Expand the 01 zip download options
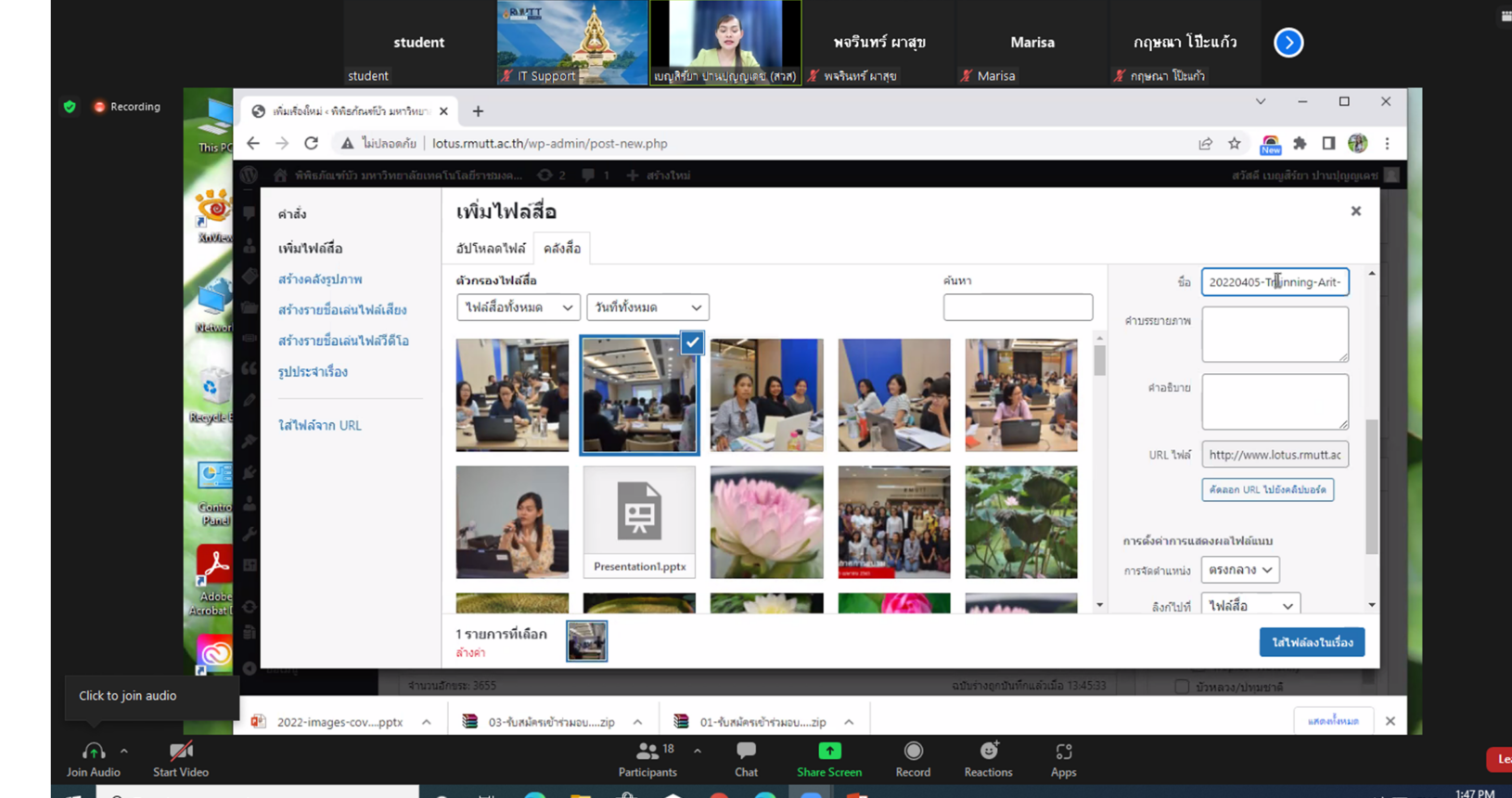The width and height of the screenshot is (1512, 798). (x=849, y=722)
